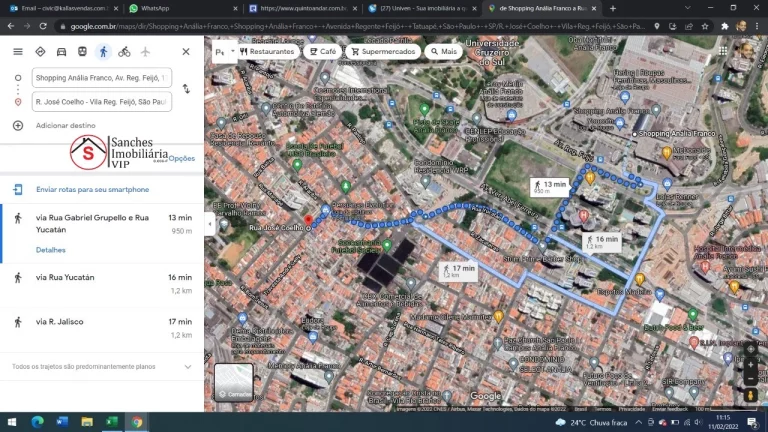Select route via Rua Gabriel Grupello
Viewport: 768px width, 432px height.
[x=102, y=234]
